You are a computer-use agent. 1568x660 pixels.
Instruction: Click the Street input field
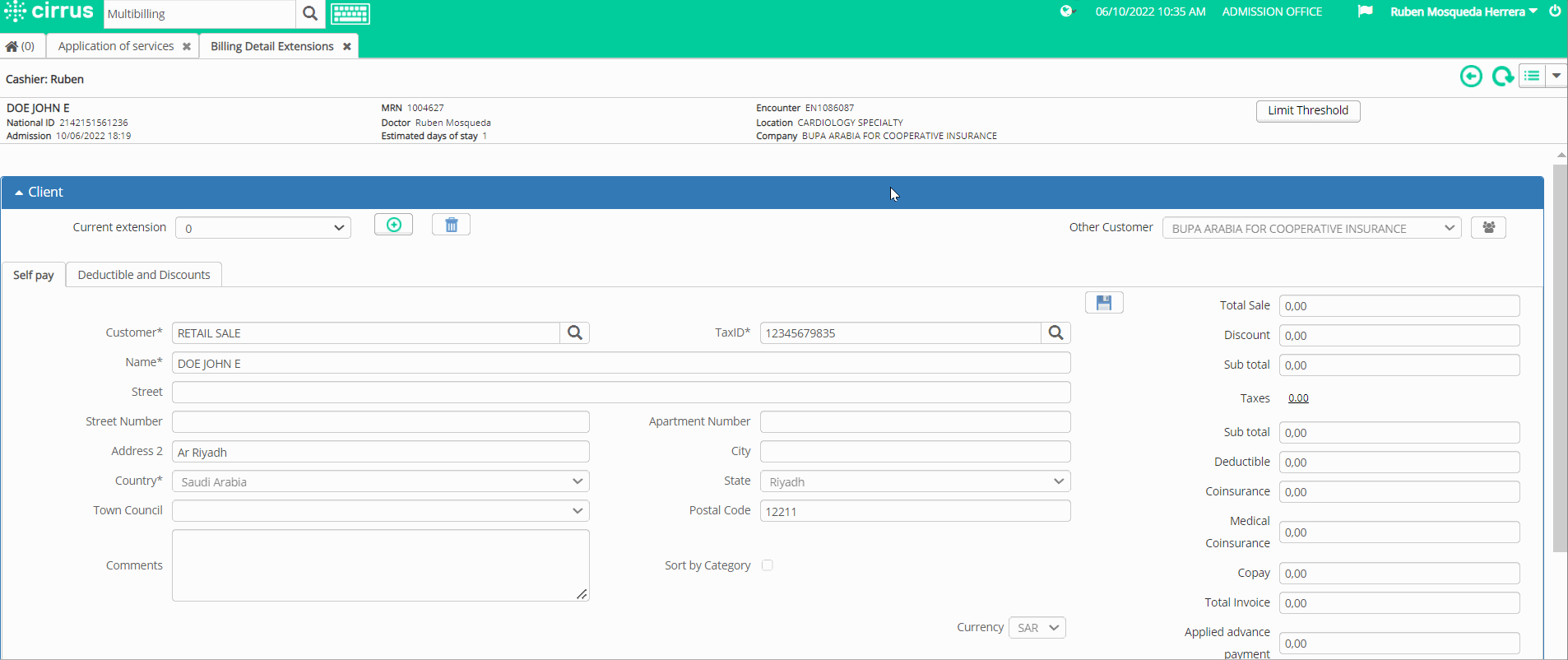coord(621,393)
